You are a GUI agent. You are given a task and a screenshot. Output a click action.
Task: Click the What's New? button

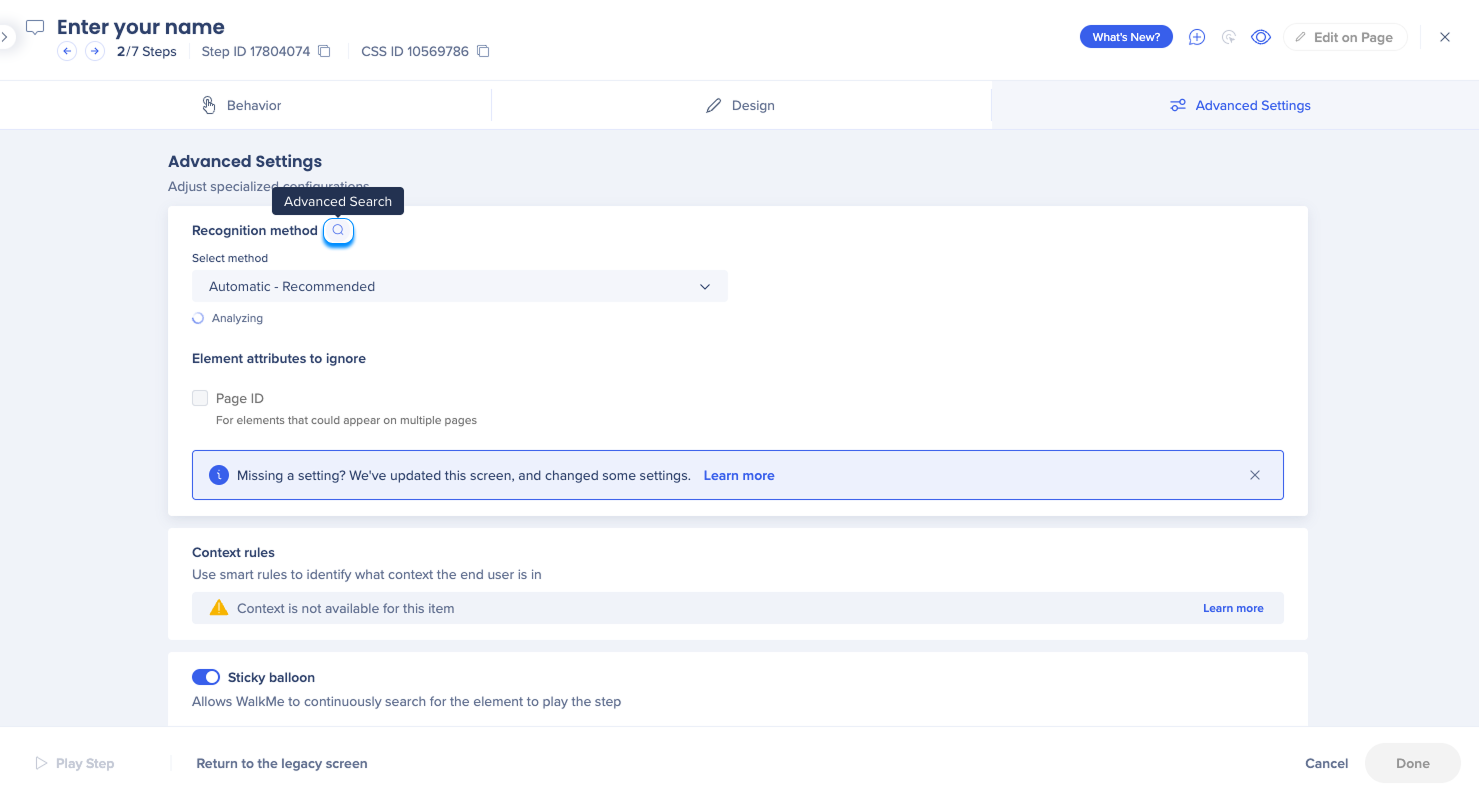pyautogui.click(x=1126, y=37)
